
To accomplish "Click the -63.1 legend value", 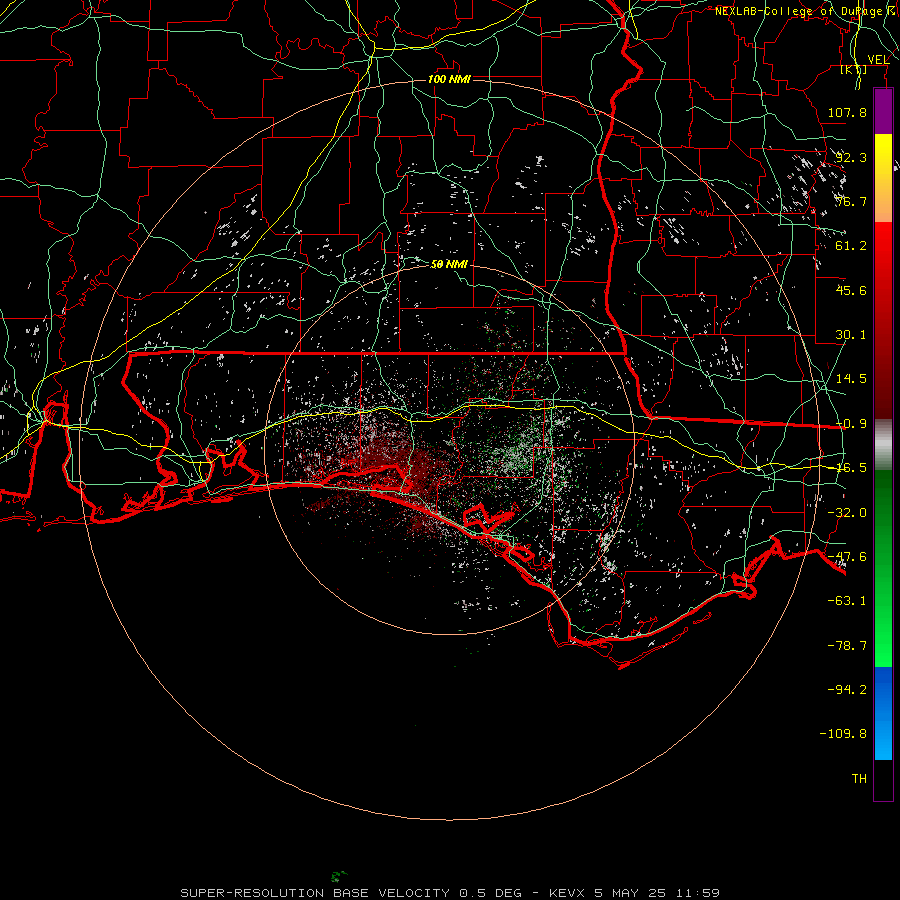I will [847, 601].
